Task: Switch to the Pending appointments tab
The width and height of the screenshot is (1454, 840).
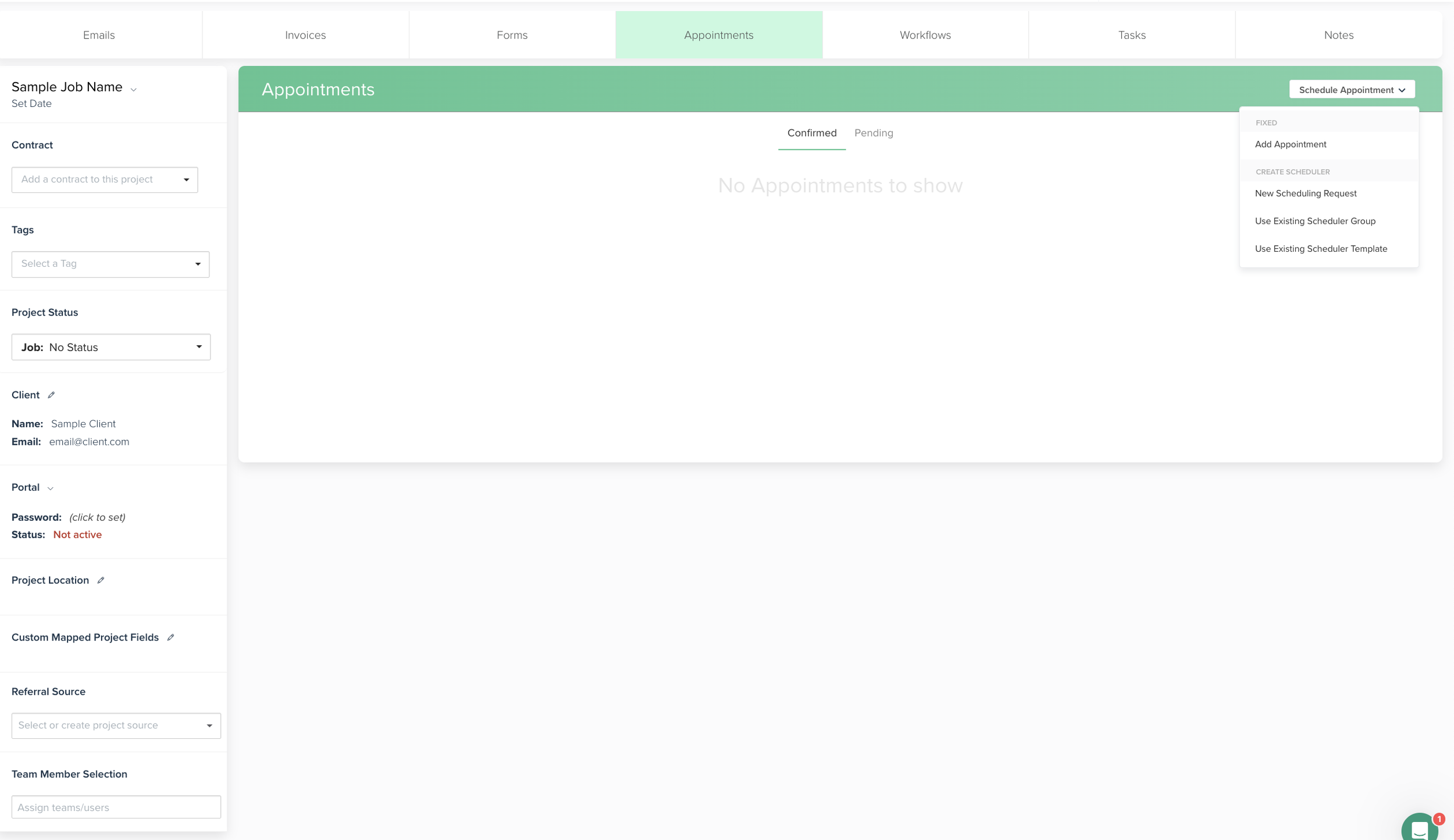Action: click(x=873, y=133)
